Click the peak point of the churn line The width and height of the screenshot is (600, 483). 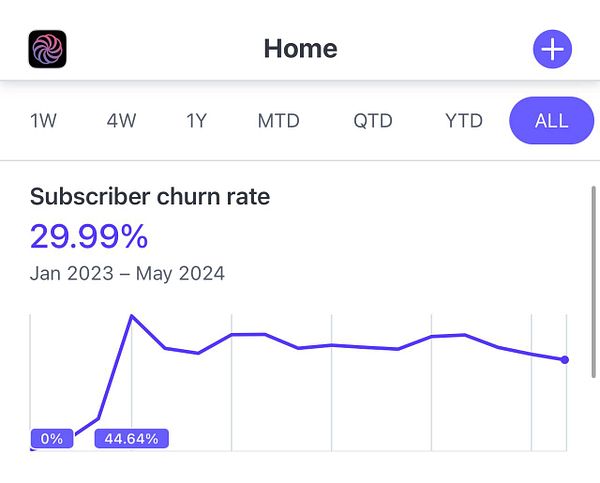[x=132, y=316]
